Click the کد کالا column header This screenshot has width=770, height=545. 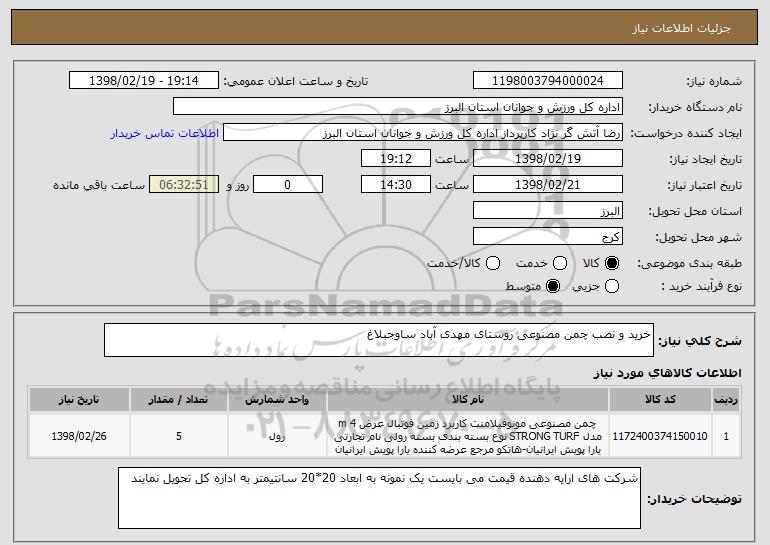pos(660,400)
